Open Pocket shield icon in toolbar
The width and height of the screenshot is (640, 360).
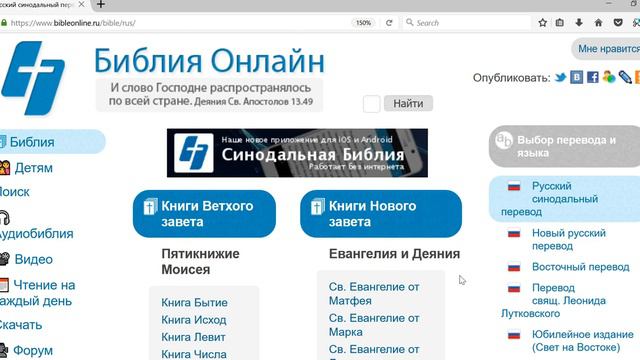pos(618,23)
